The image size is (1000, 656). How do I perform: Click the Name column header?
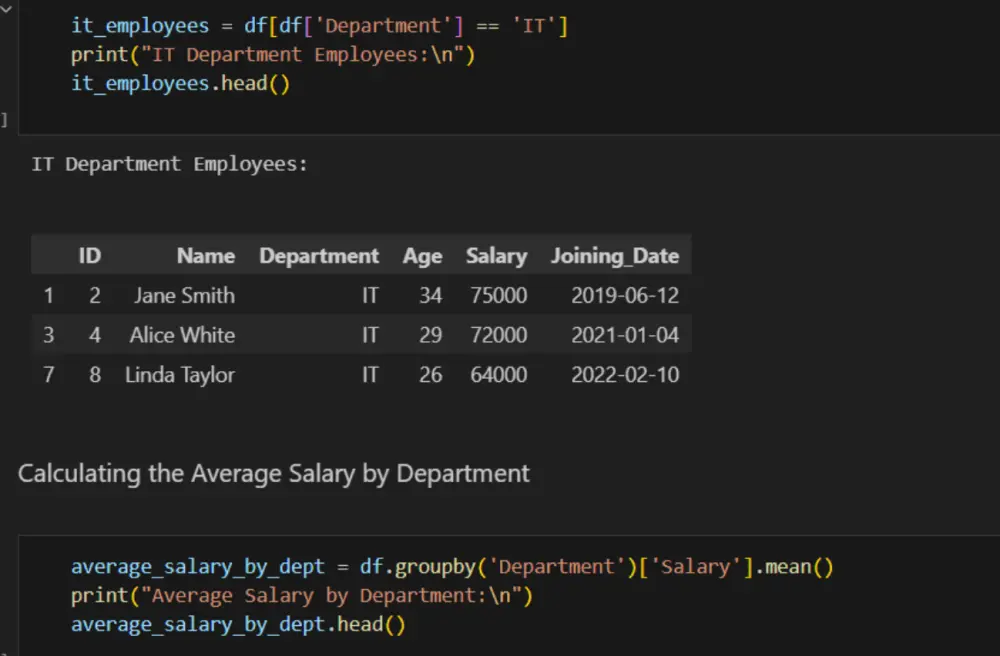click(x=206, y=255)
